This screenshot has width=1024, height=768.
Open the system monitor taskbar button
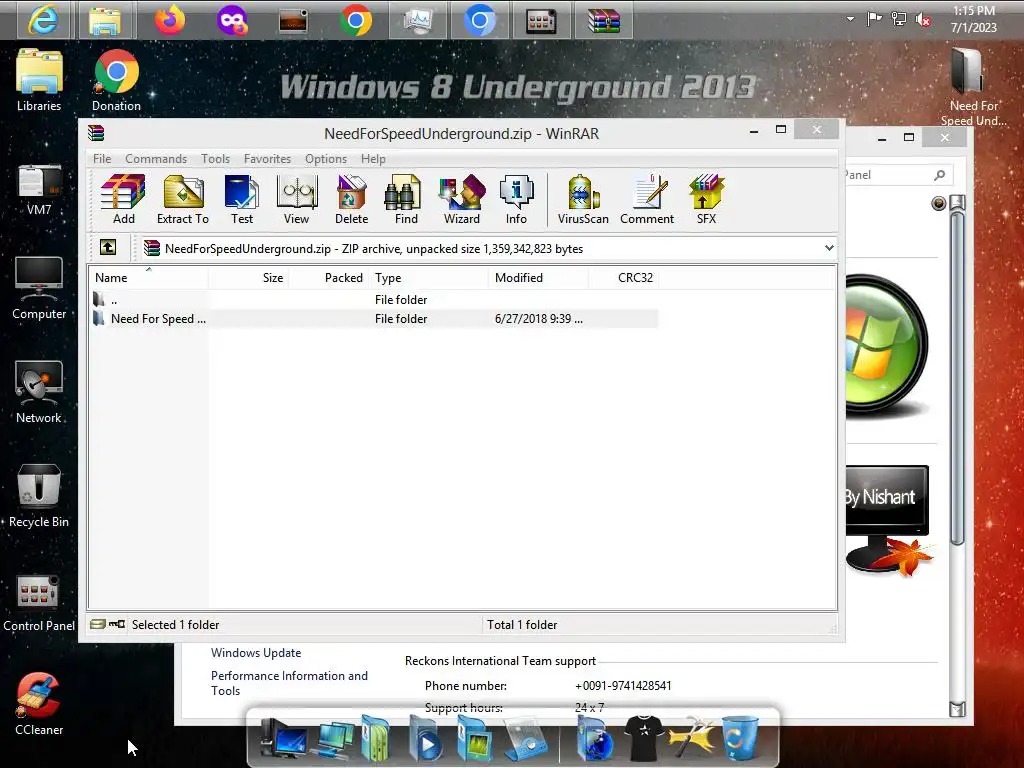click(x=418, y=20)
